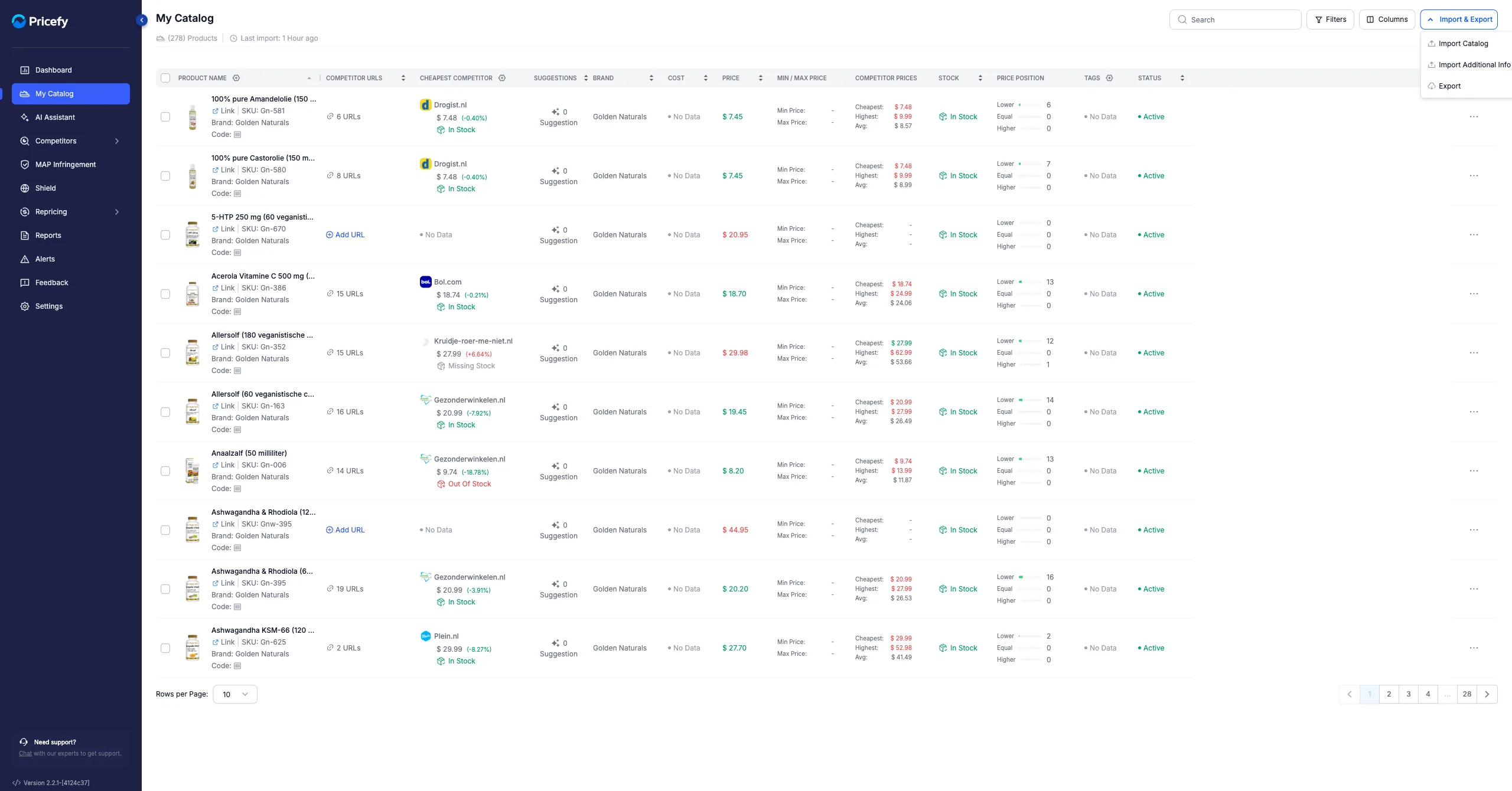This screenshot has height=791, width=1512.
Task: Open the three-dot menu for Allersolf 60 row
Action: 1474,412
